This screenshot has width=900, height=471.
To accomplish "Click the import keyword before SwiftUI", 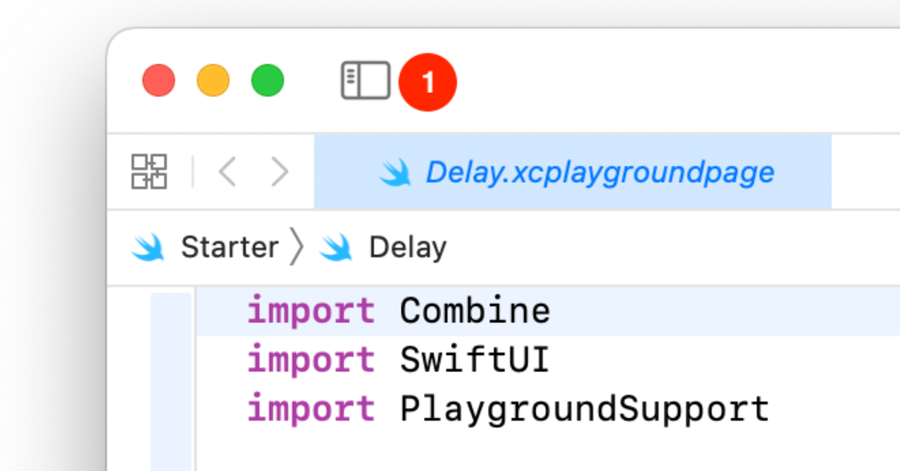I will (310, 359).
